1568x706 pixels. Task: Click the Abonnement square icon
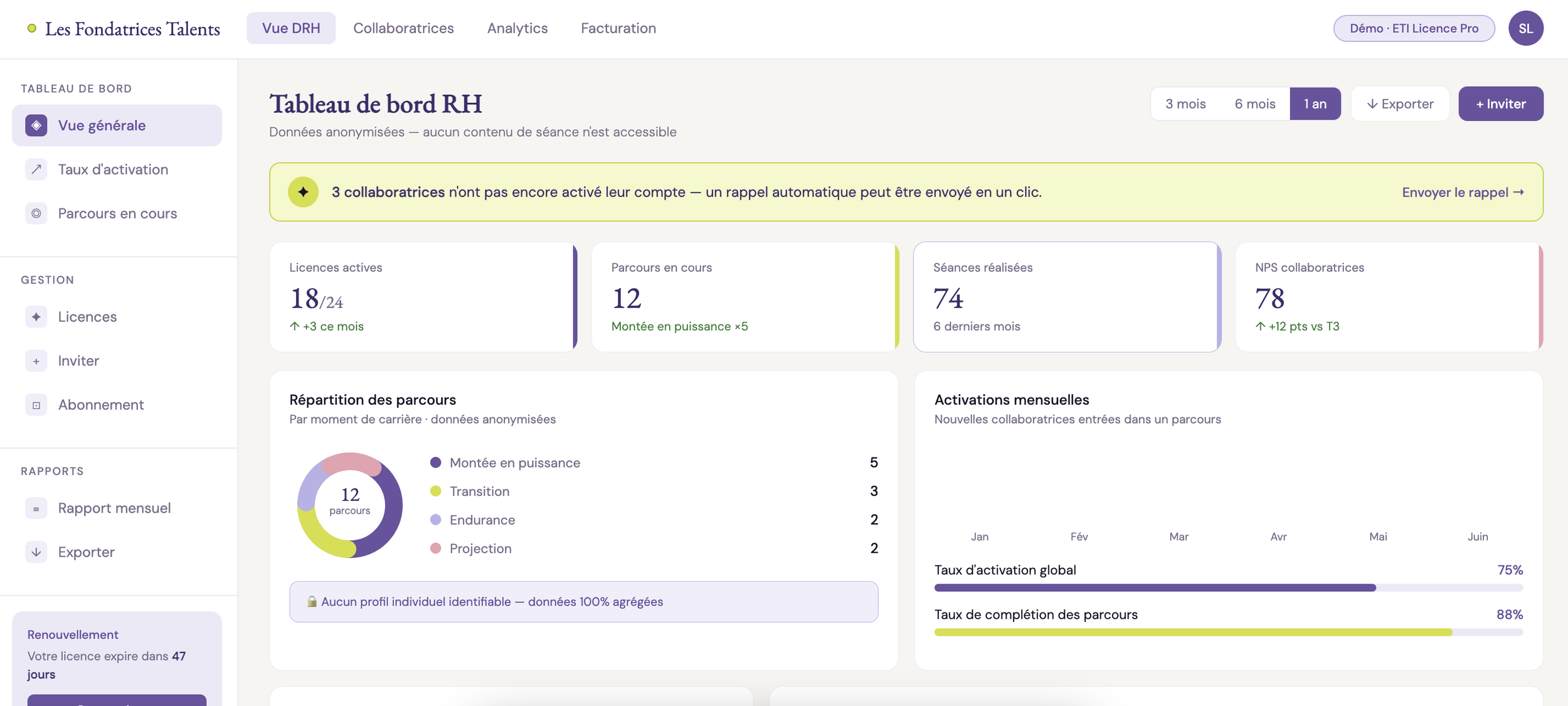tap(36, 405)
